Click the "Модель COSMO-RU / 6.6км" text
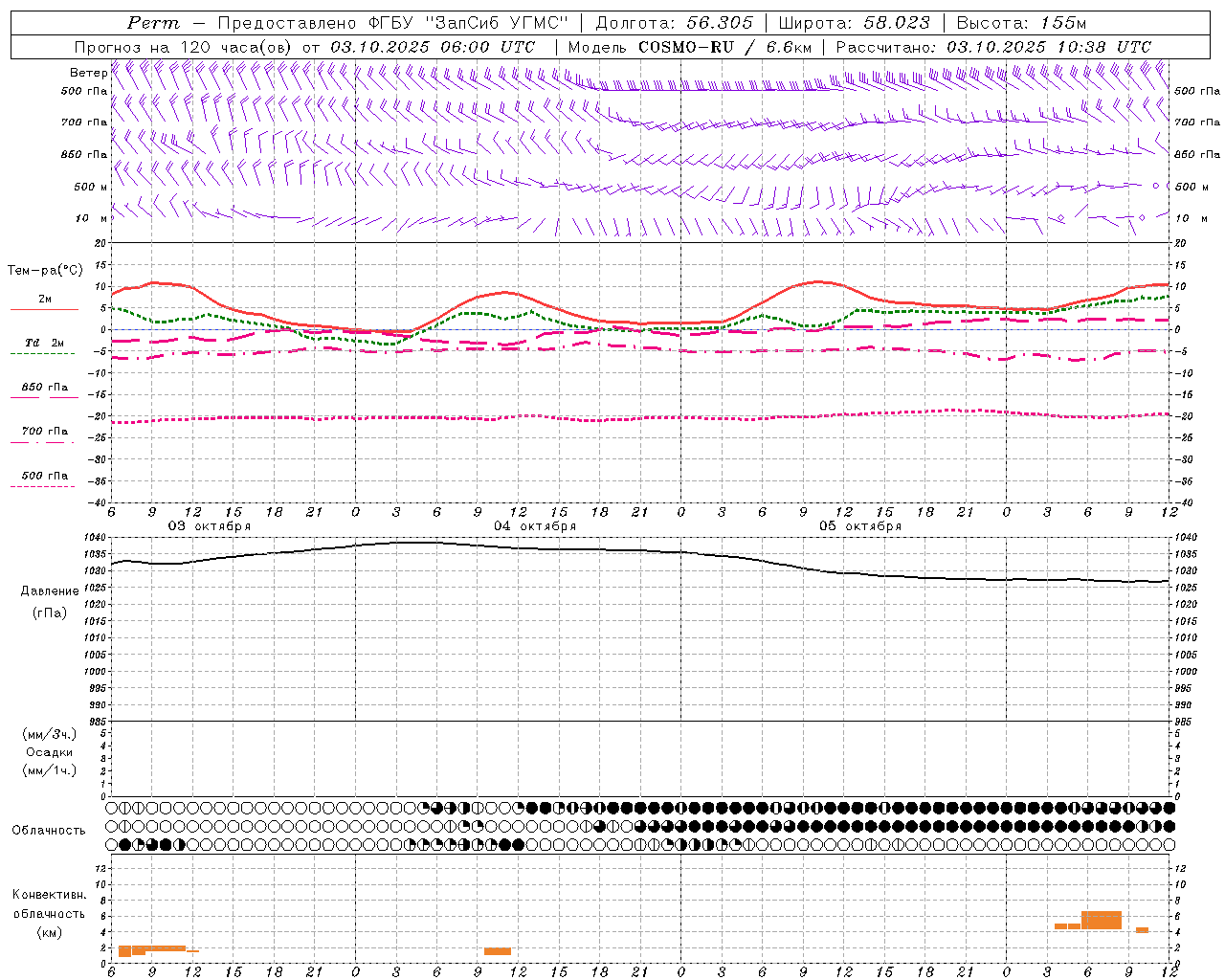 click(689, 47)
